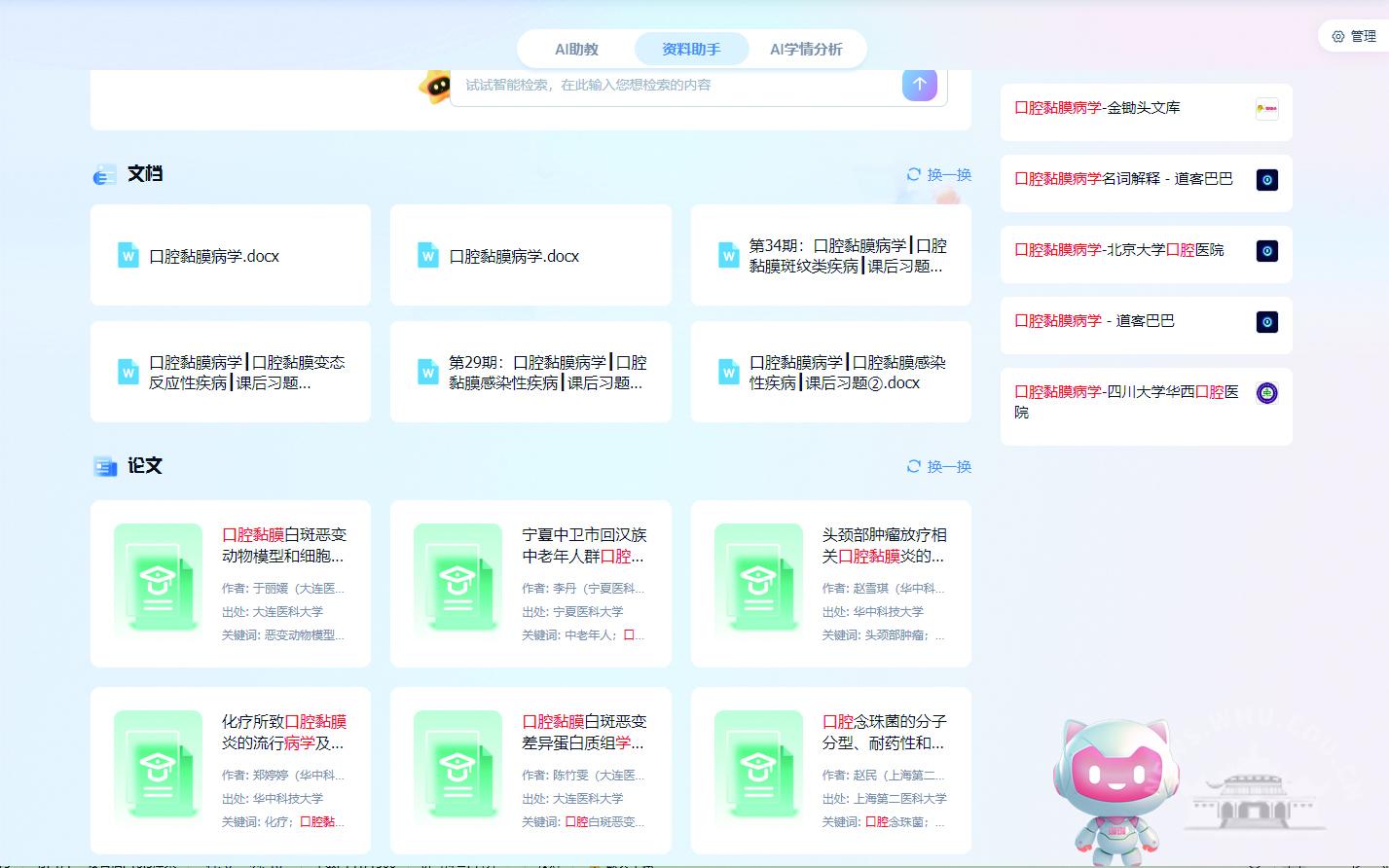Click the 四川大学华西口腔医院 round logo icon
1389x868 pixels.
point(1266,393)
